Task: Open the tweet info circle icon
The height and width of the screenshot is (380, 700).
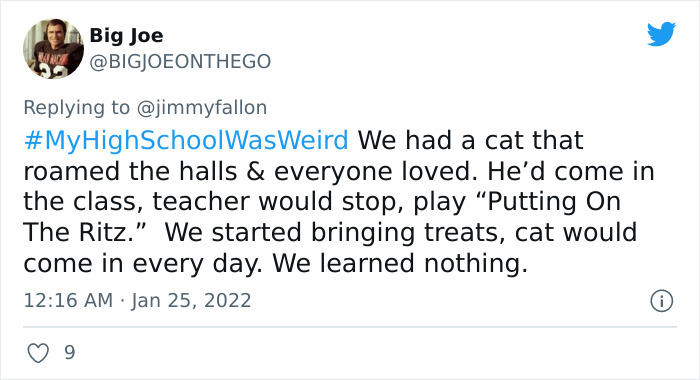Action: pyautogui.click(x=661, y=301)
